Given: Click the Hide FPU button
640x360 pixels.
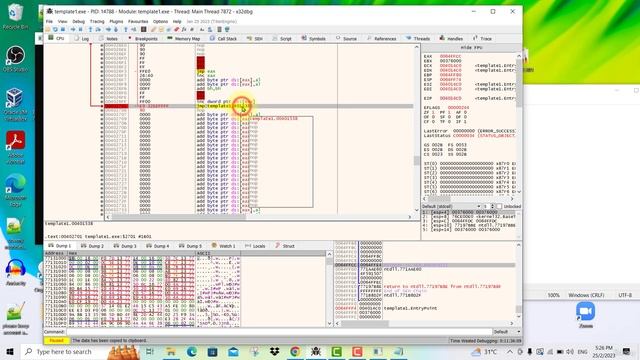Looking at the screenshot, I should point(471,48).
